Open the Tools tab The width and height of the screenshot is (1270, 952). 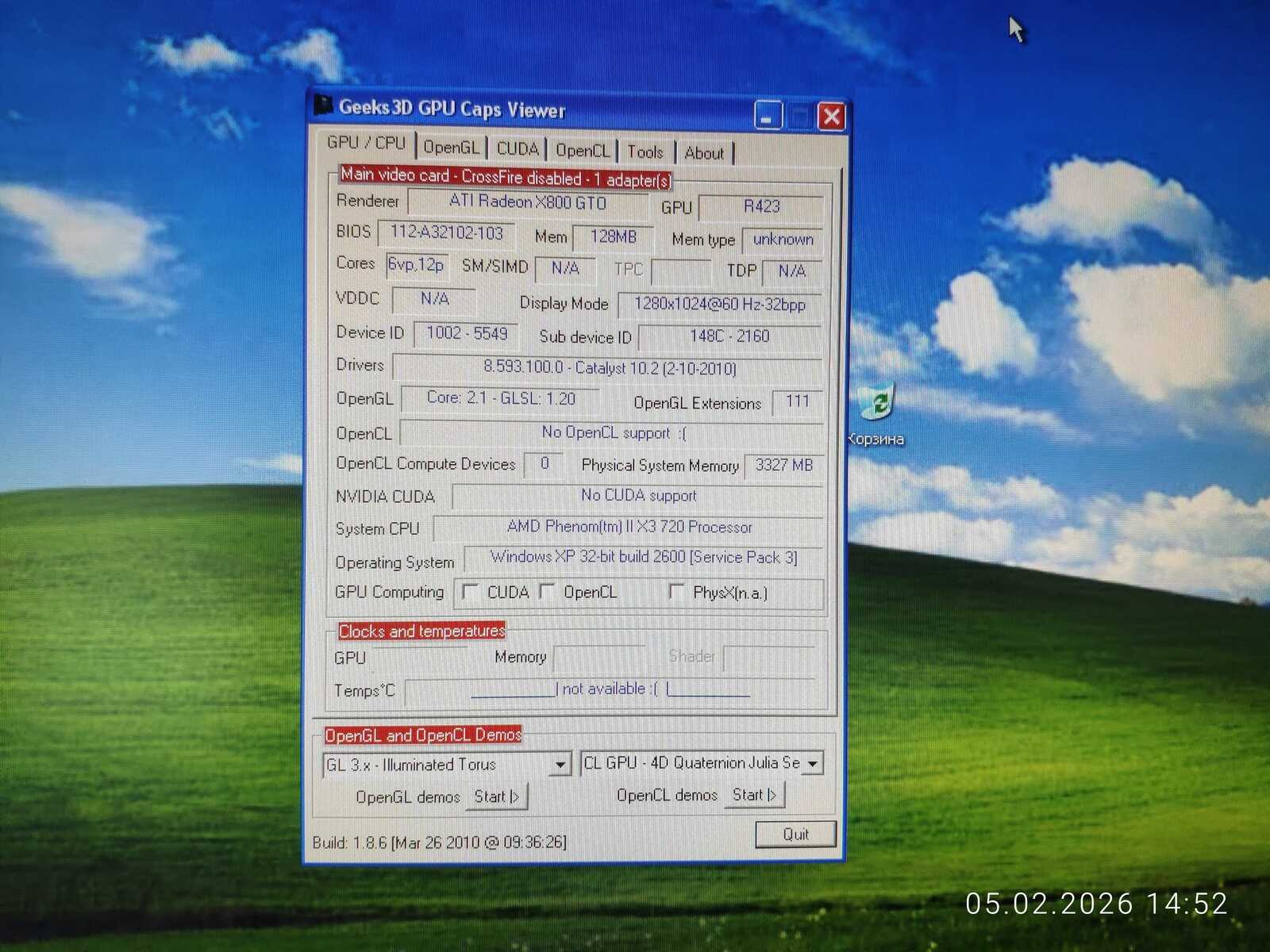tap(645, 152)
